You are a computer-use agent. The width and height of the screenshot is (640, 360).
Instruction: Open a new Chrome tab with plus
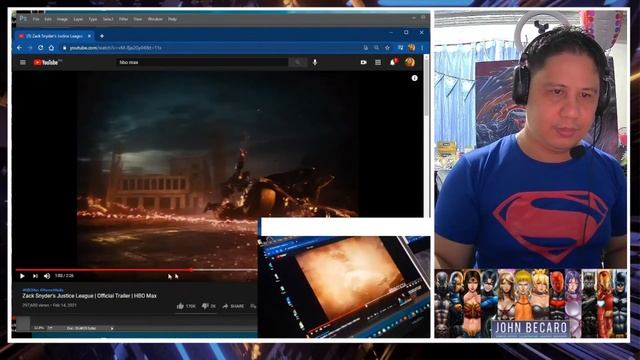pos(102,36)
